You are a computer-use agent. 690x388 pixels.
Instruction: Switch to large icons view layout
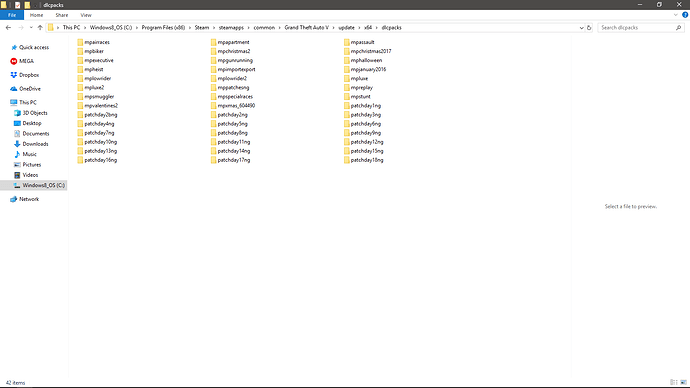pyautogui.click(x=683, y=382)
